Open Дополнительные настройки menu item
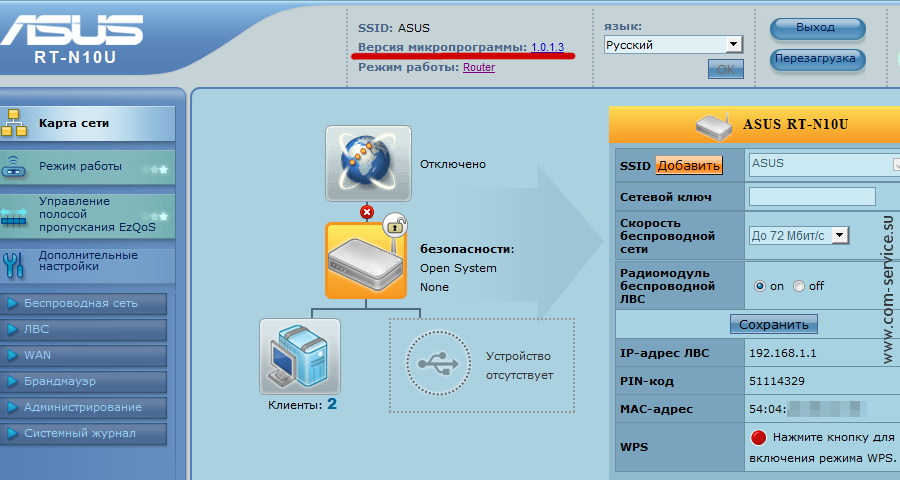The width and height of the screenshot is (900, 480). (87, 264)
